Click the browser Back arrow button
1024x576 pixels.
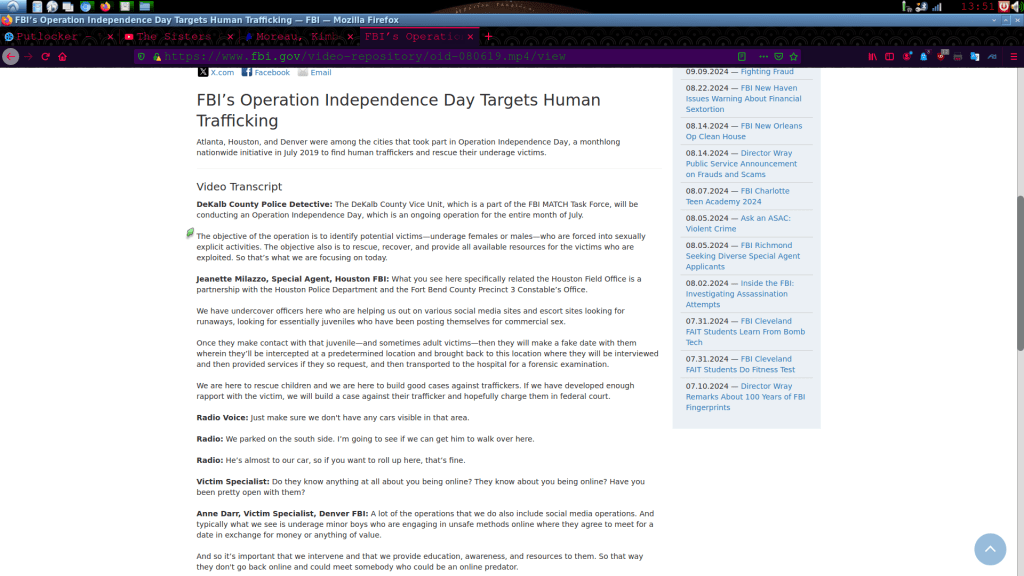click(11, 57)
